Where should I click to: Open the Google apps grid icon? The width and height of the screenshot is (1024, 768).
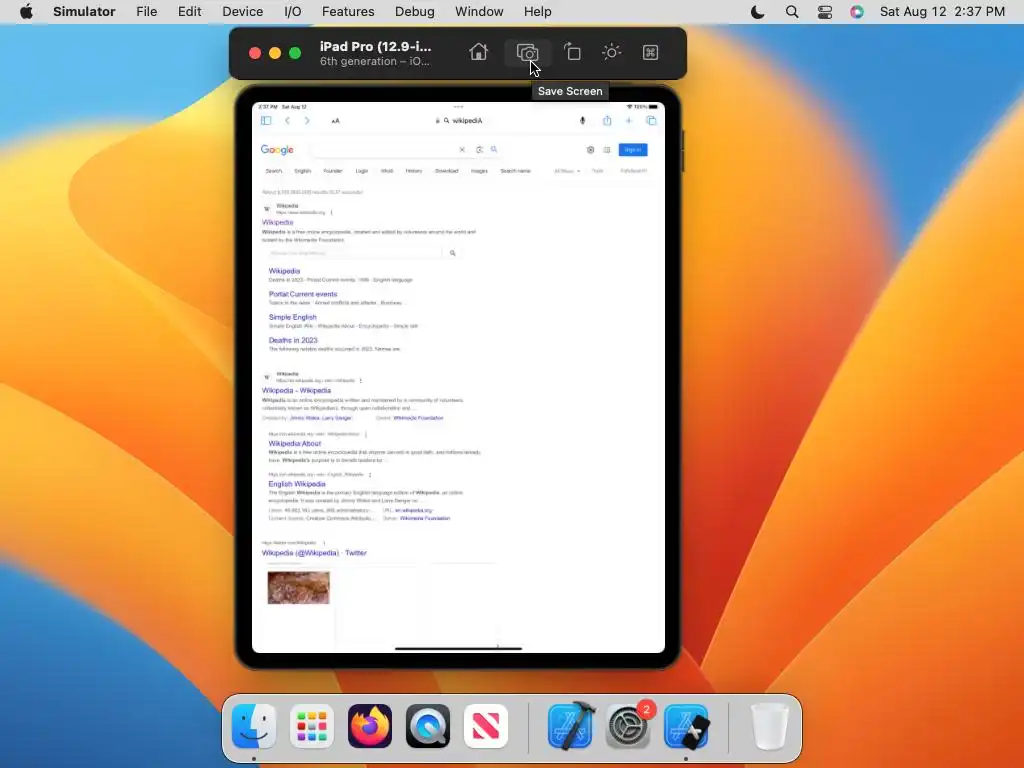[x=607, y=150]
